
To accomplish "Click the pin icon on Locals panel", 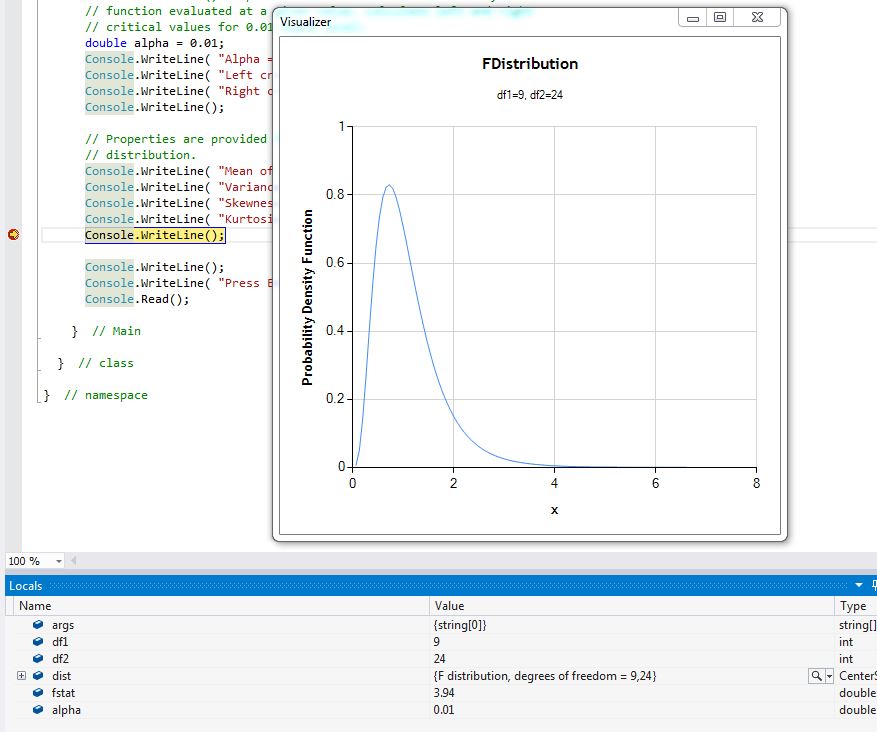I will [873, 586].
